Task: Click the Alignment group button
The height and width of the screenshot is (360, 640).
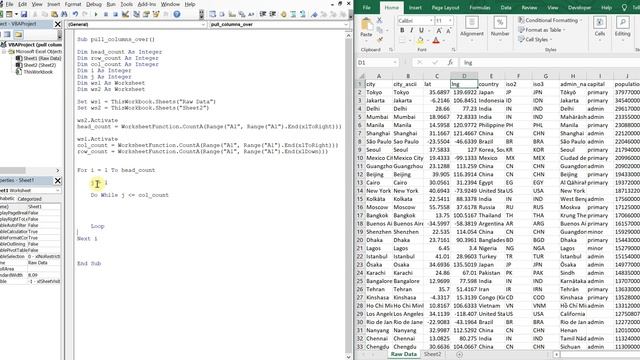Action: point(472,28)
